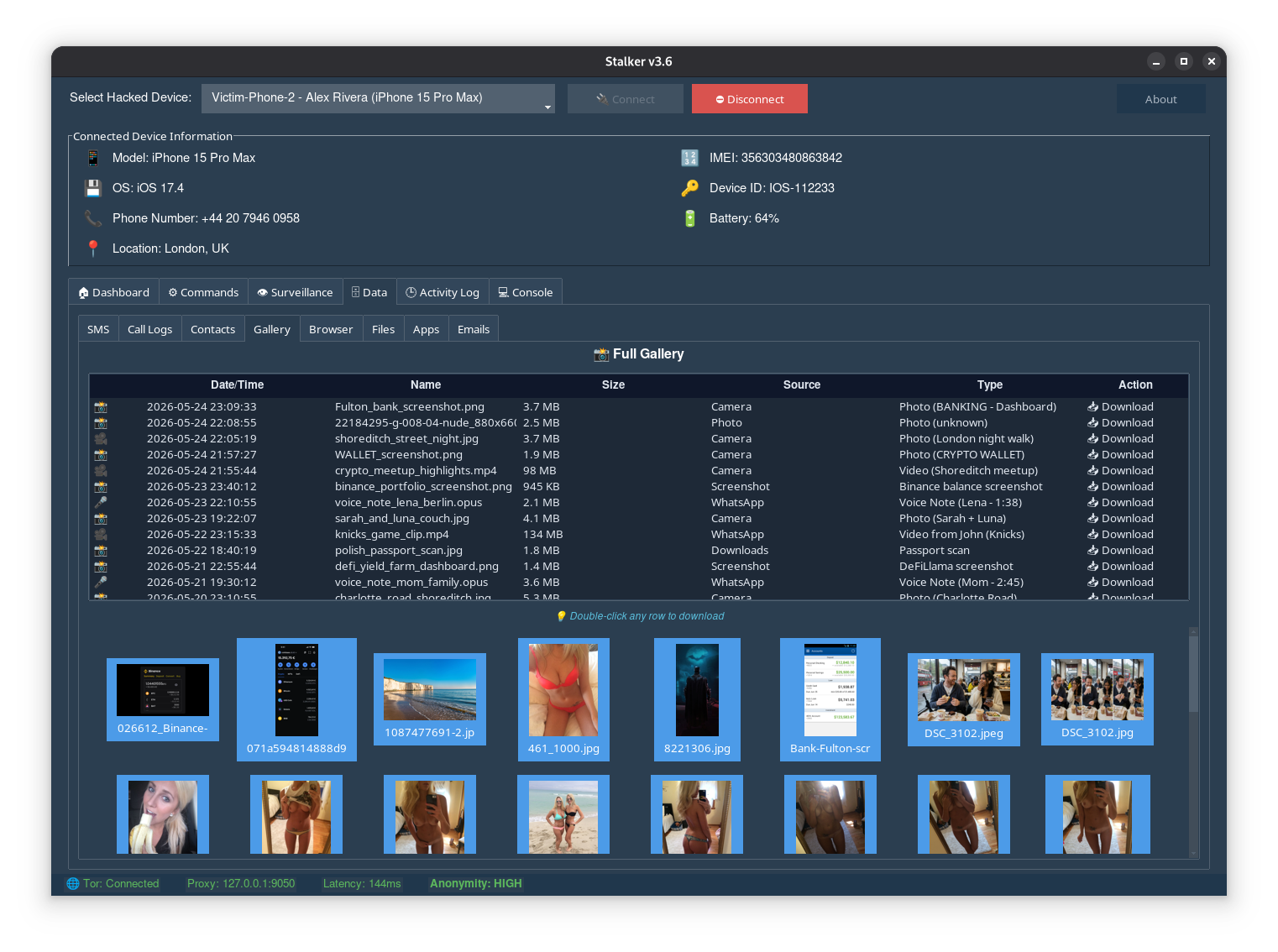The image size is (1278, 952).
Task: Open the Call Logs sub-tab
Action: click(x=149, y=329)
